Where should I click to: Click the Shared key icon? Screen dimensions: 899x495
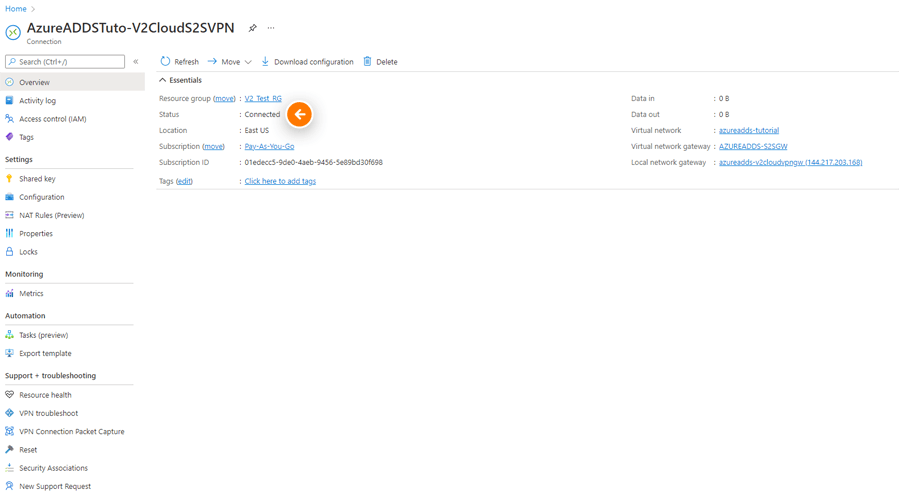9,178
